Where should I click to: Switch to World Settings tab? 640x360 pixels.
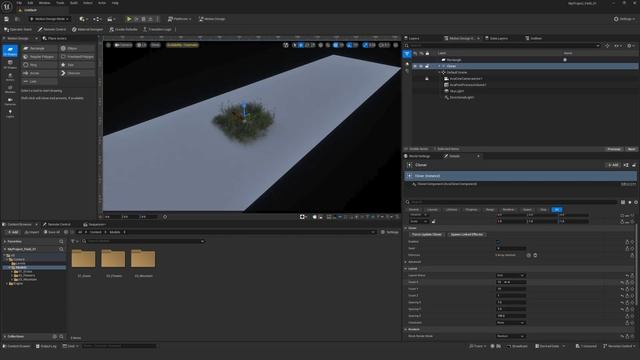click(417, 156)
